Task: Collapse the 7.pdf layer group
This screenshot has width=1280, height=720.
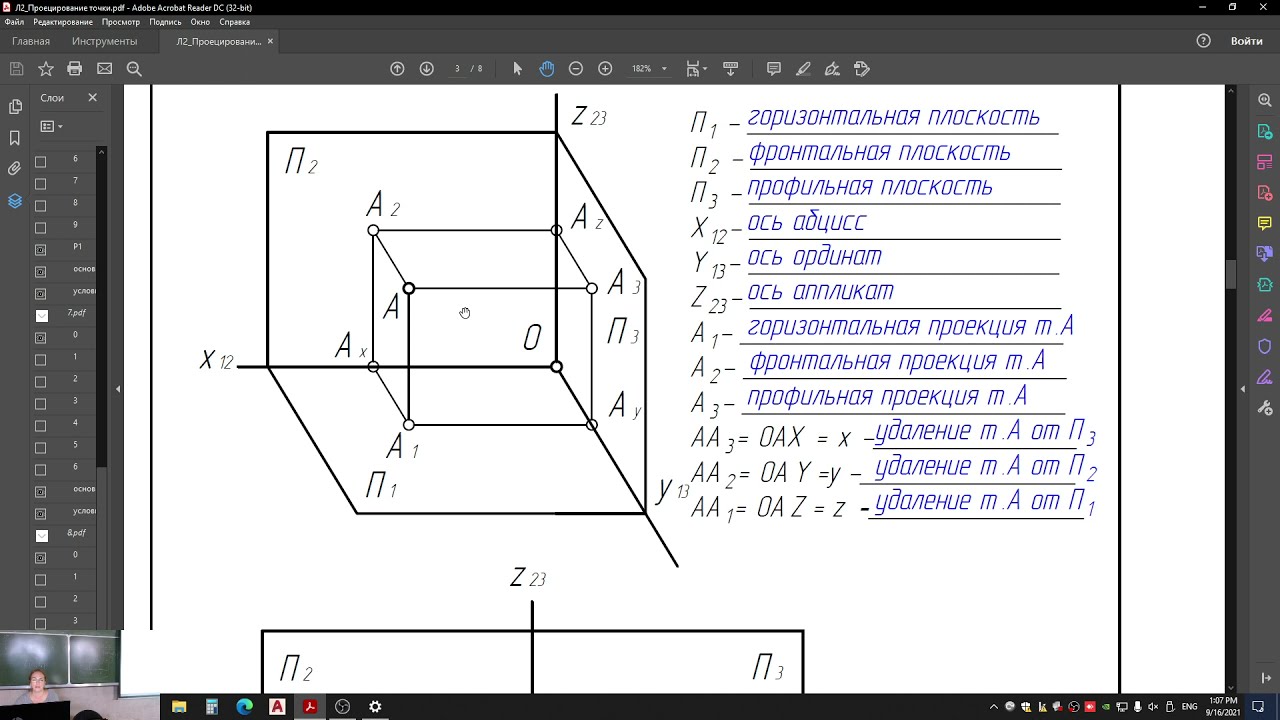Action: coord(41,316)
